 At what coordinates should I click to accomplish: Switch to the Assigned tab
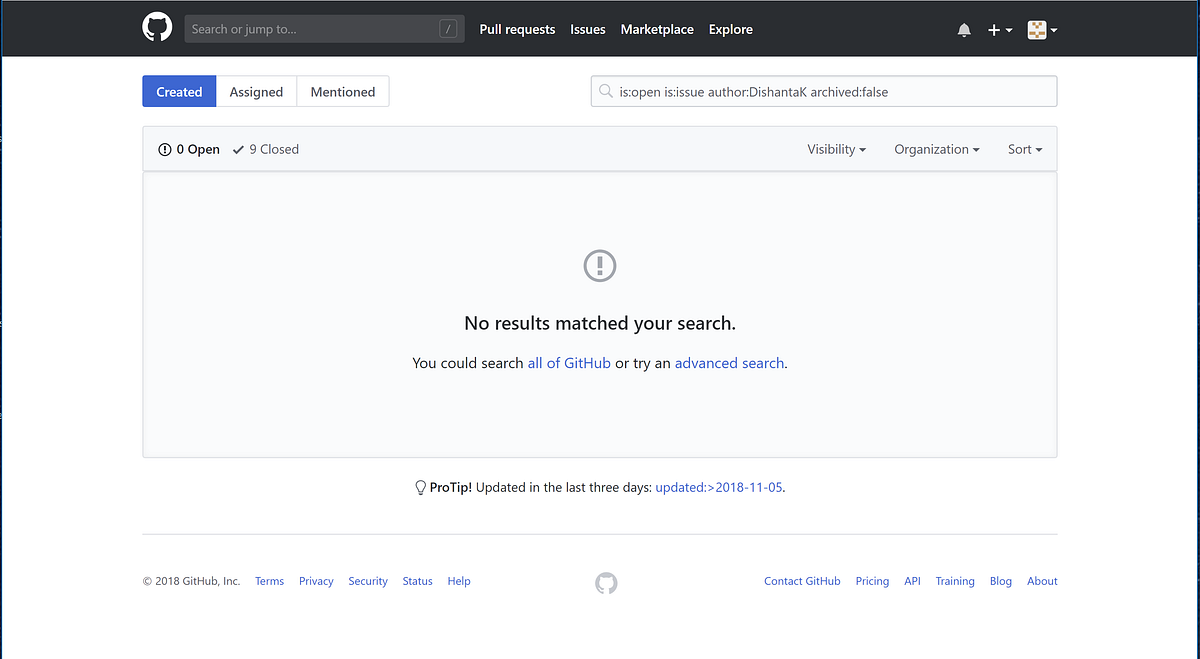[256, 90]
